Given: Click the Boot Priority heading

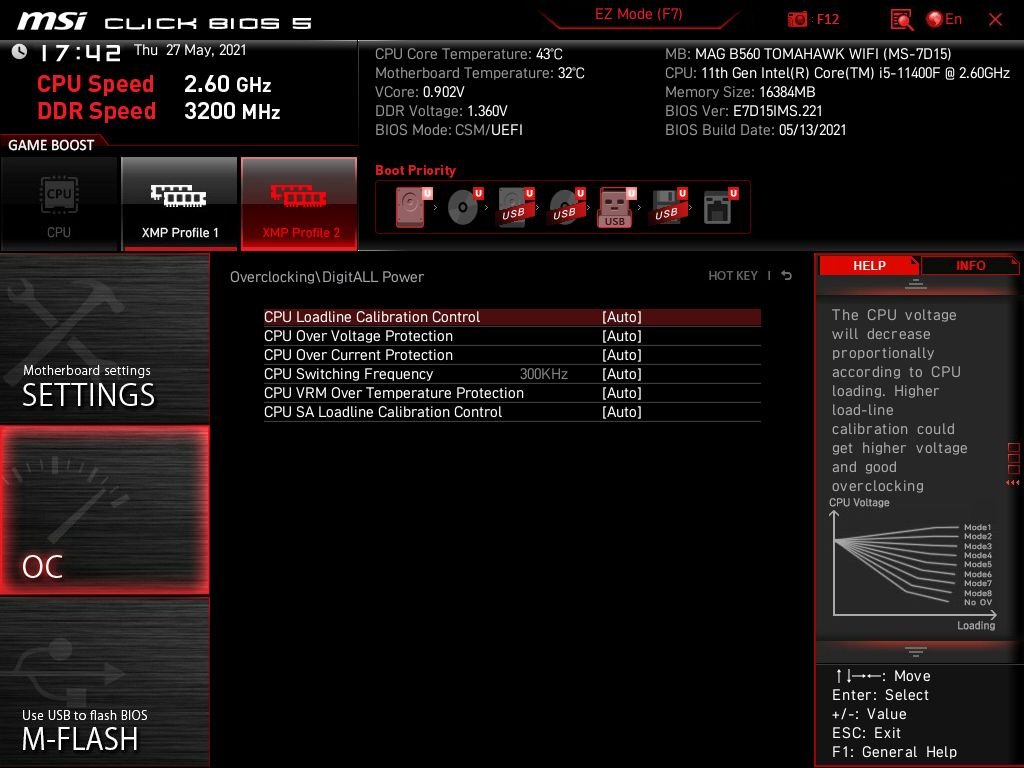Looking at the screenshot, I should pos(415,170).
